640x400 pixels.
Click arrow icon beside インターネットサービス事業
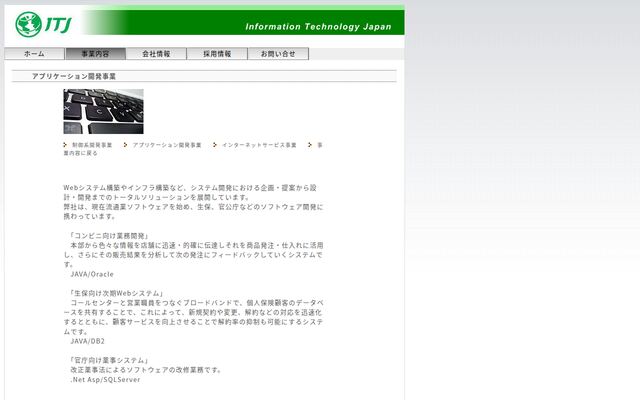click(215, 144)
